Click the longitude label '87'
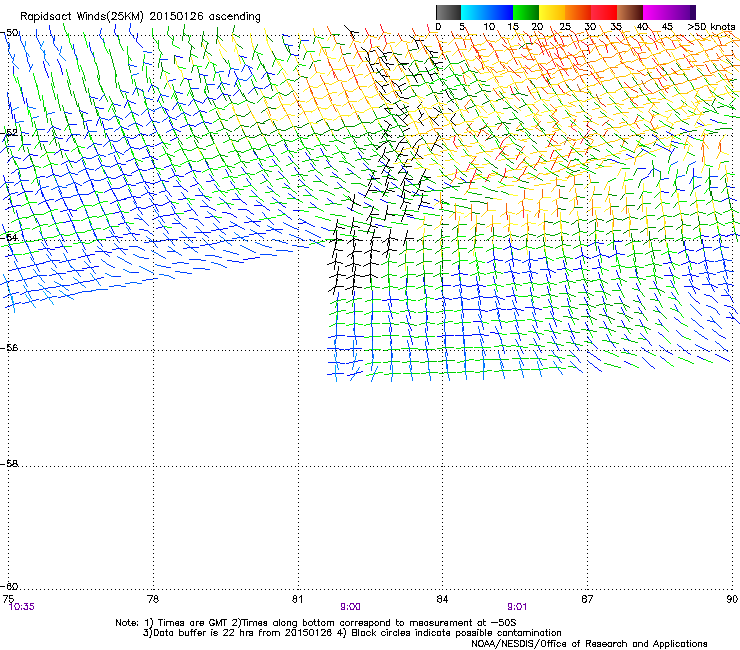This screenshot has height=650, width=740. (x=587, y=599)
